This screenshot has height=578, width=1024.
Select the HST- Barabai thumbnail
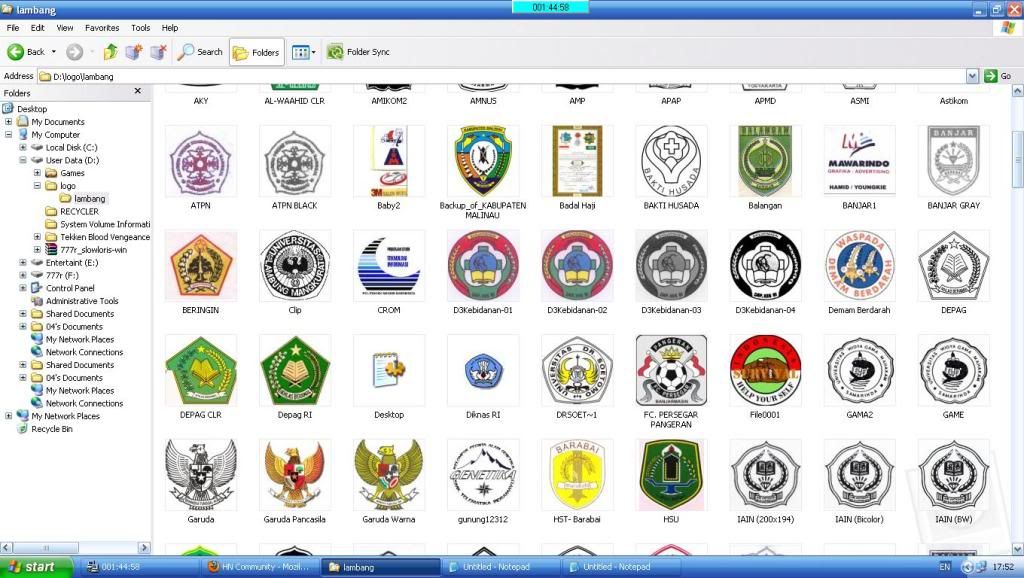pos(577,475)
